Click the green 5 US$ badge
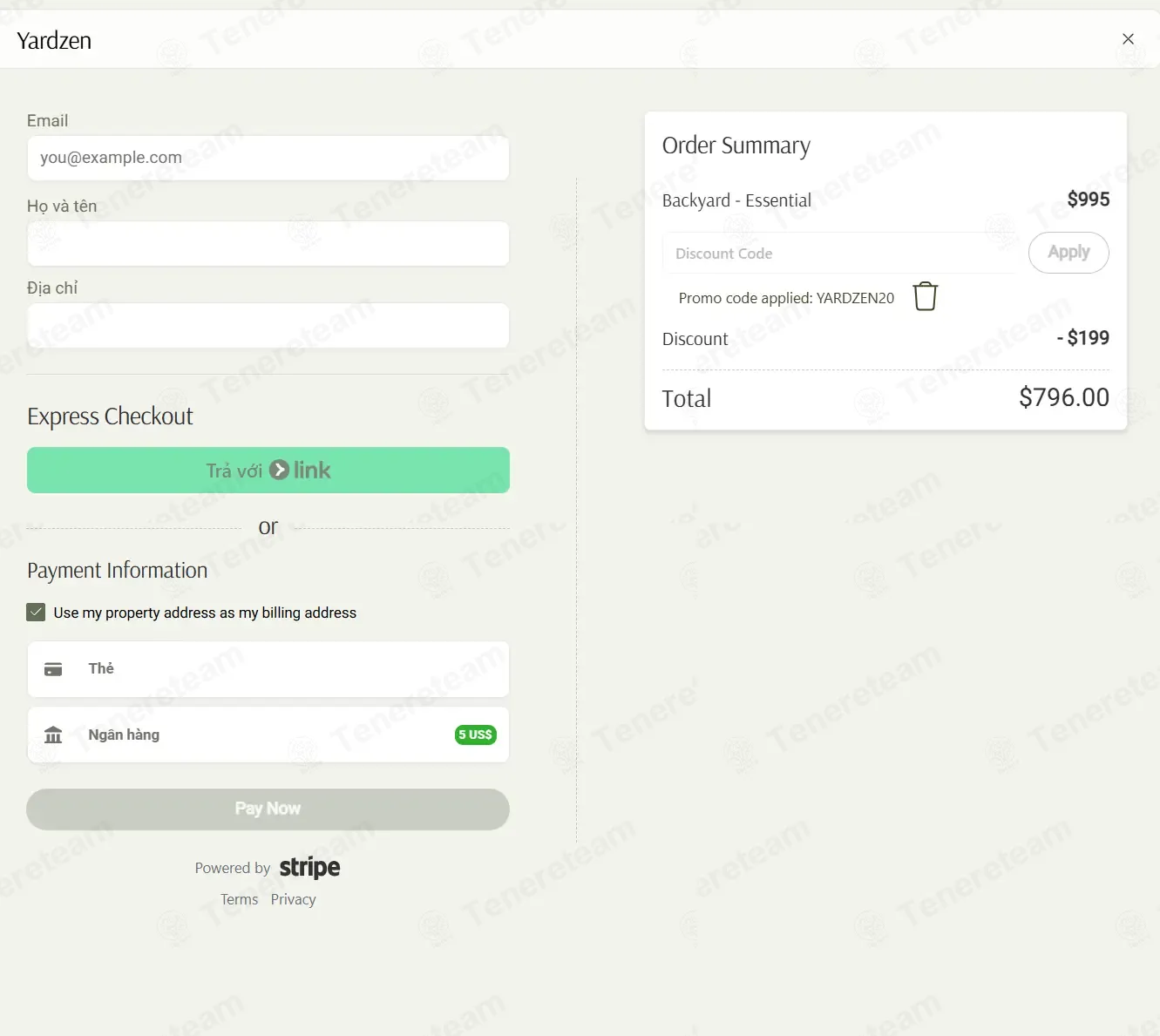This screenshot has width=1160, height=1036. tap(475, 735)
